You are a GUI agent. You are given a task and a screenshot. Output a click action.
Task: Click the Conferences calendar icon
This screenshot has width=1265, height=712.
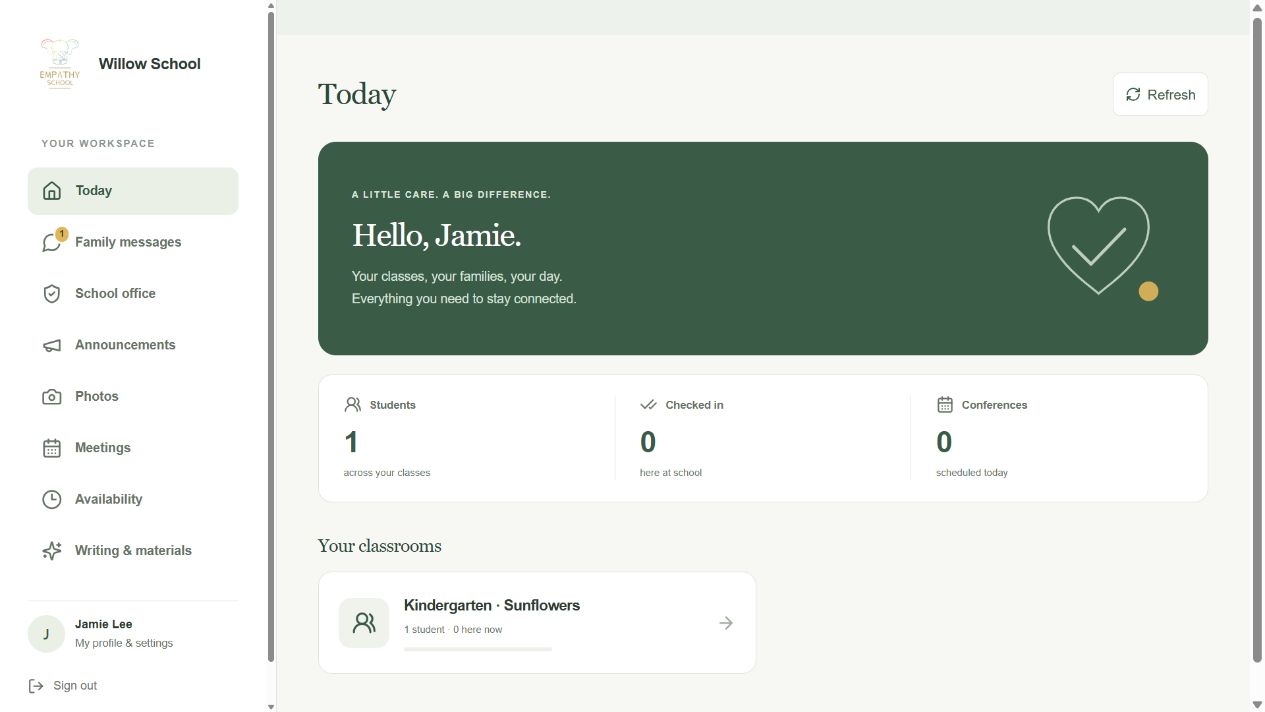pos(945,405)
